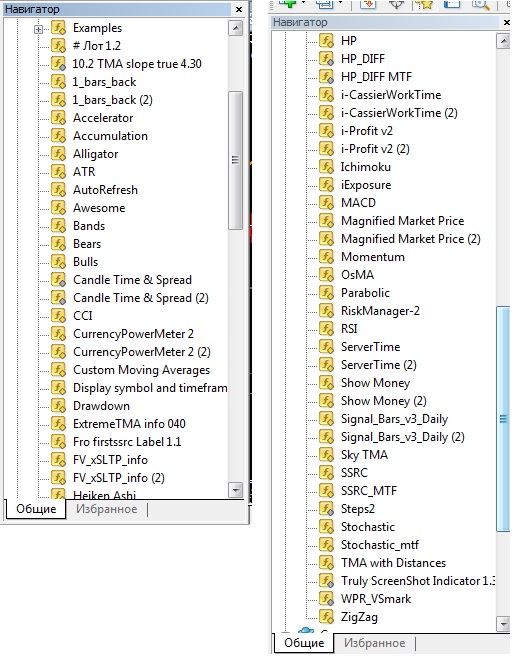
Task: Click the left navigator scrollbar thumb
Action: 236,160
